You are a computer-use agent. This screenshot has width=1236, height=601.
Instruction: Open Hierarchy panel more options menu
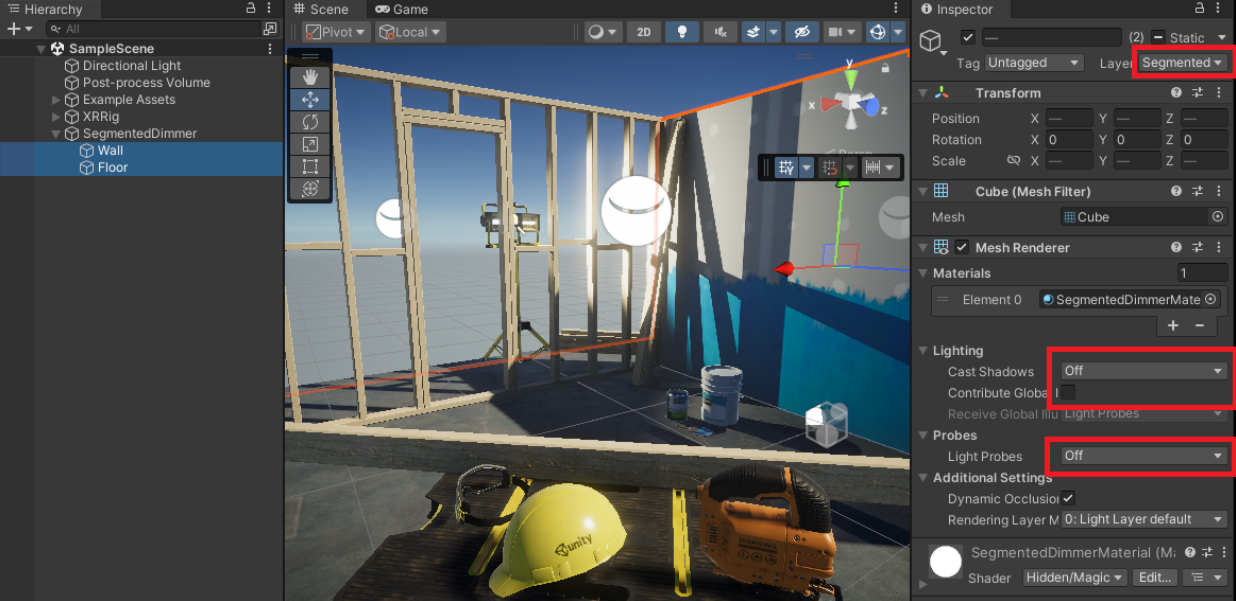(271, 9)
